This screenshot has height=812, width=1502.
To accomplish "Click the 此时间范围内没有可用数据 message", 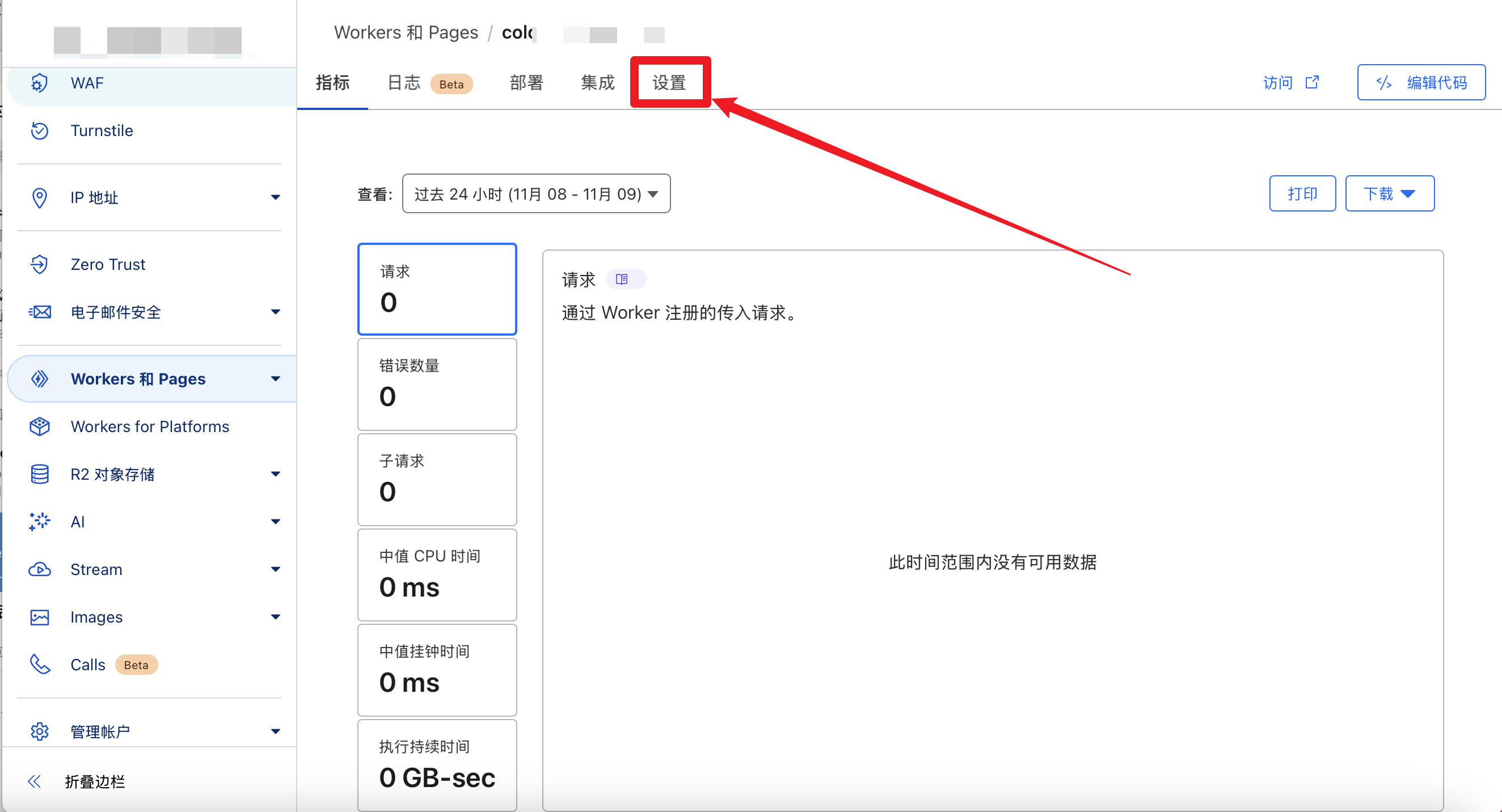I will point(993,562).
